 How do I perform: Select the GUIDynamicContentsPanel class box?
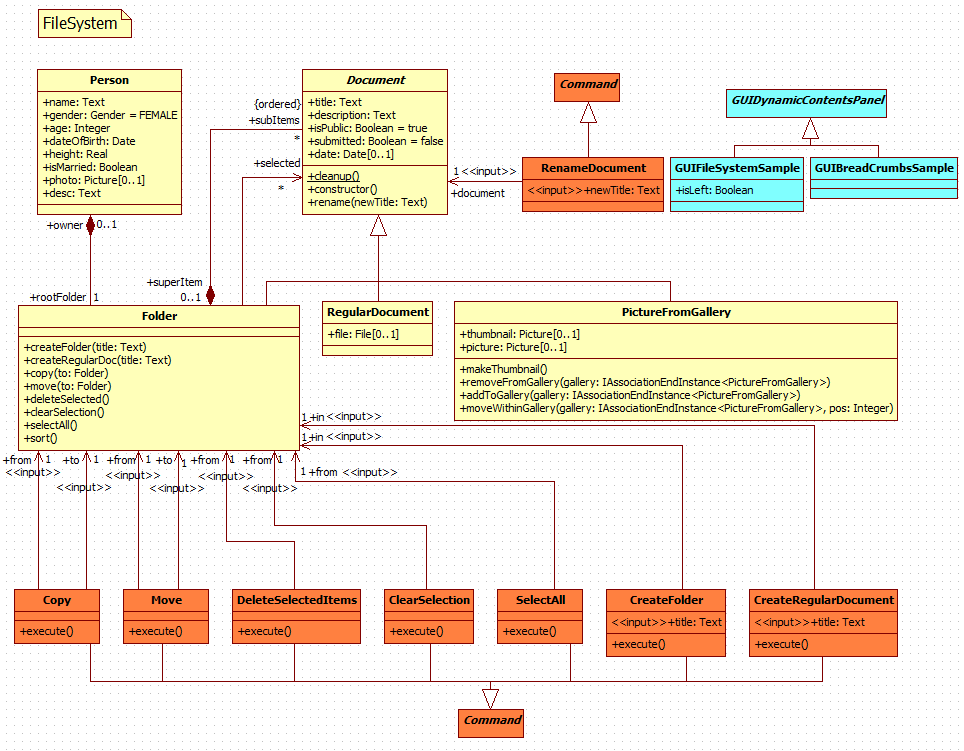[810, 101]
